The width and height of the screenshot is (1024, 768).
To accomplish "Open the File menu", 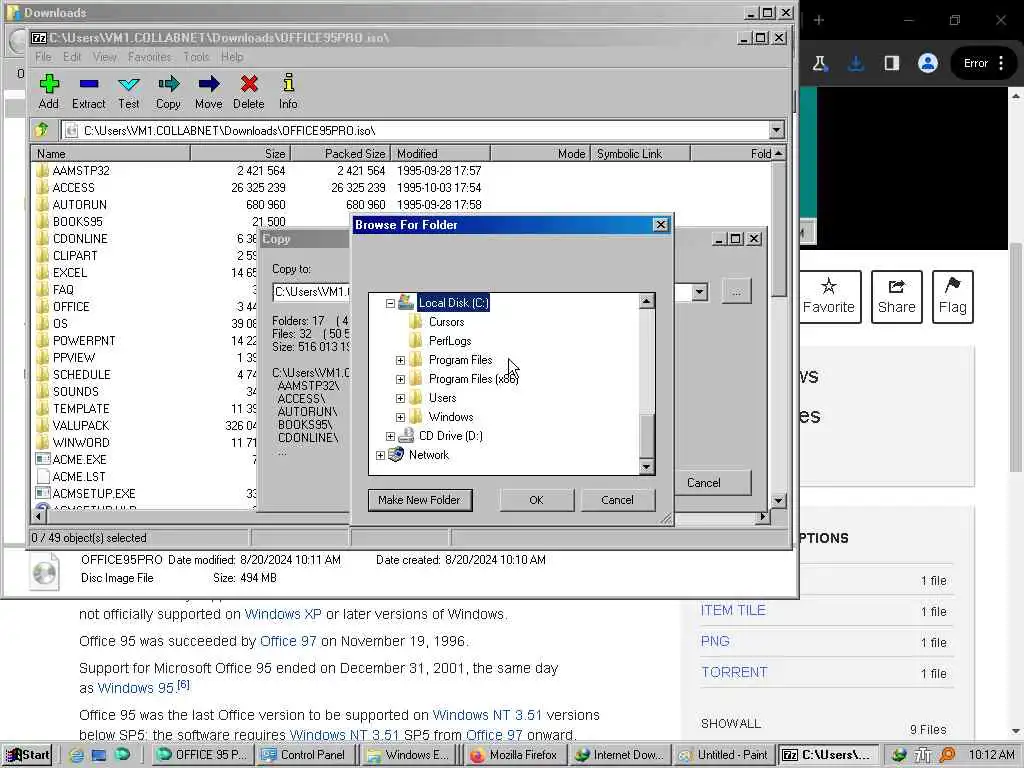I will [x=43, y=57].
